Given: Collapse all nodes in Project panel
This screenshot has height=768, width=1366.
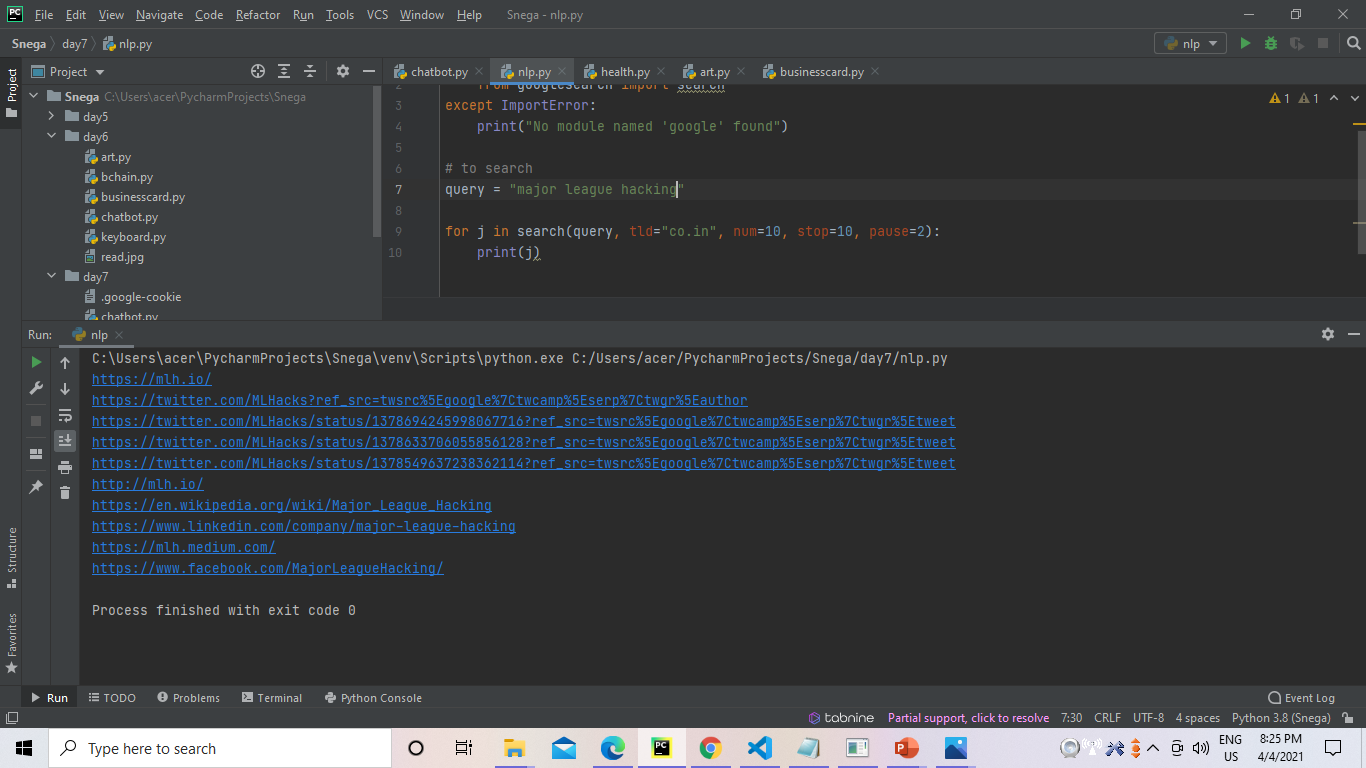Looking at the screenshot, I should [310, 71].
